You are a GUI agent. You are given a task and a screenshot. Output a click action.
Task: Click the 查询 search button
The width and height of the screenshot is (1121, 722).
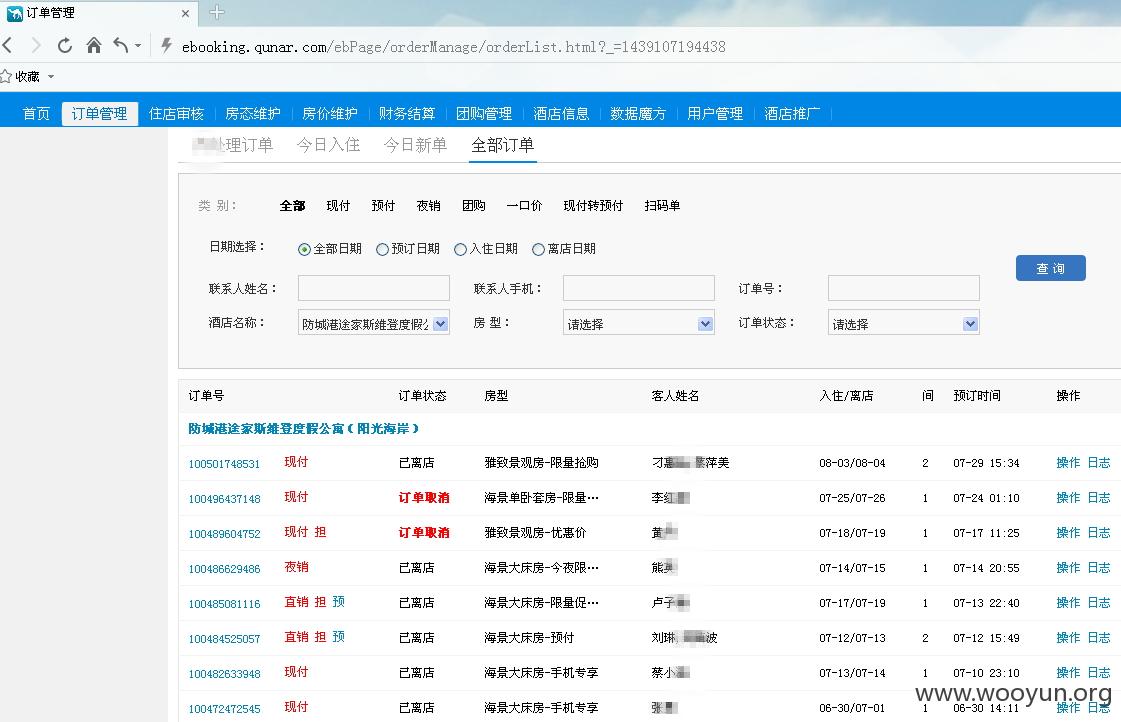1050,268
